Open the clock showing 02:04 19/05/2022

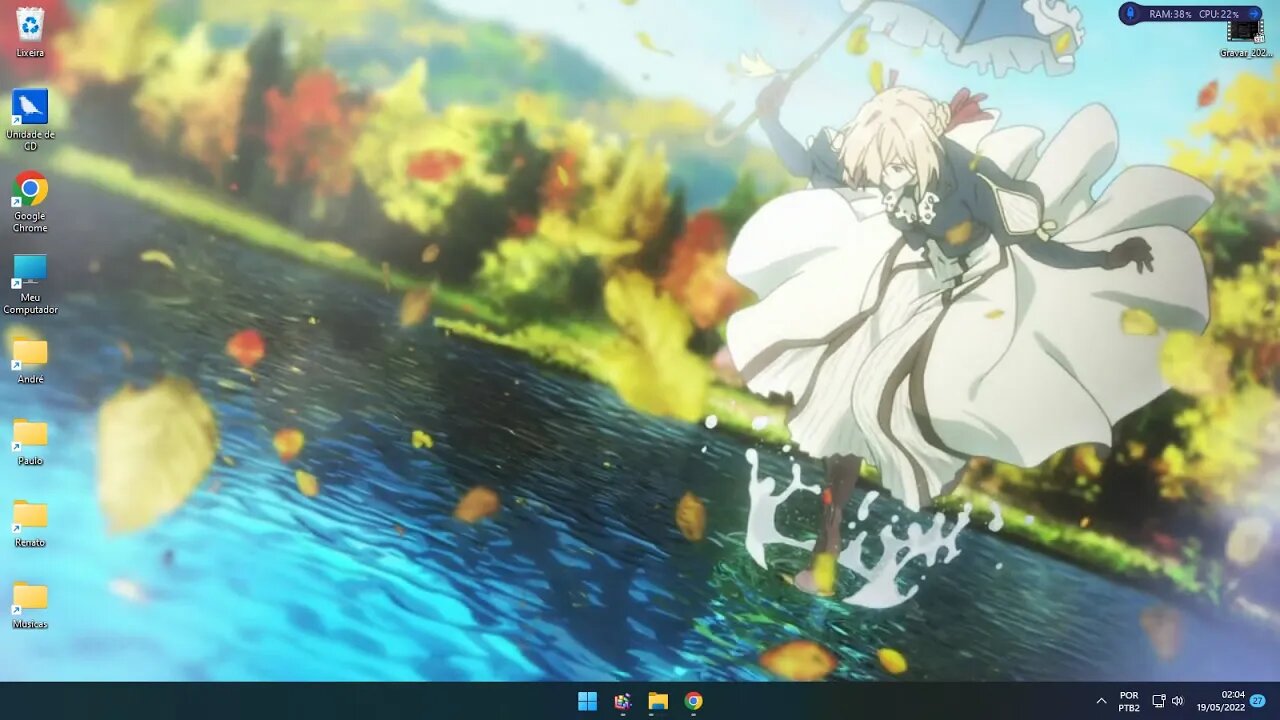point(1221,701)
